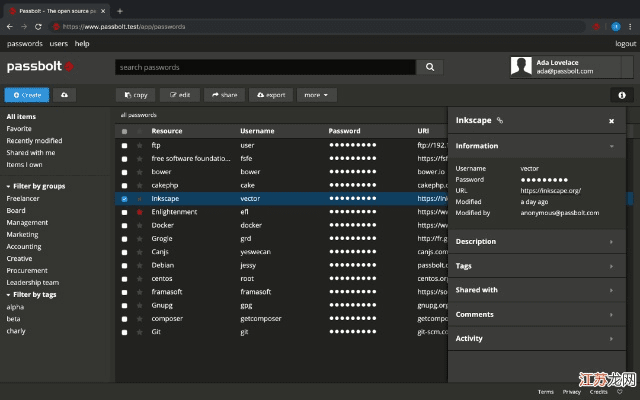Toggle the information sidebar icon
The height and width of the screenshot is (400, 640).
tap(621, 95)
